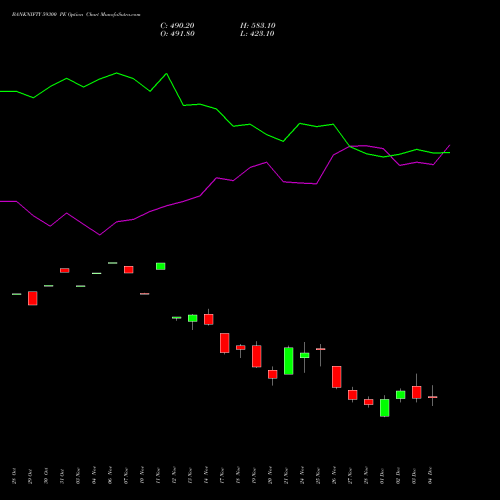Select the open value O: 491.80
Image resolution: width=500 pixels, height=500 pixels.
pyautogui.click(x=177, y=34)
